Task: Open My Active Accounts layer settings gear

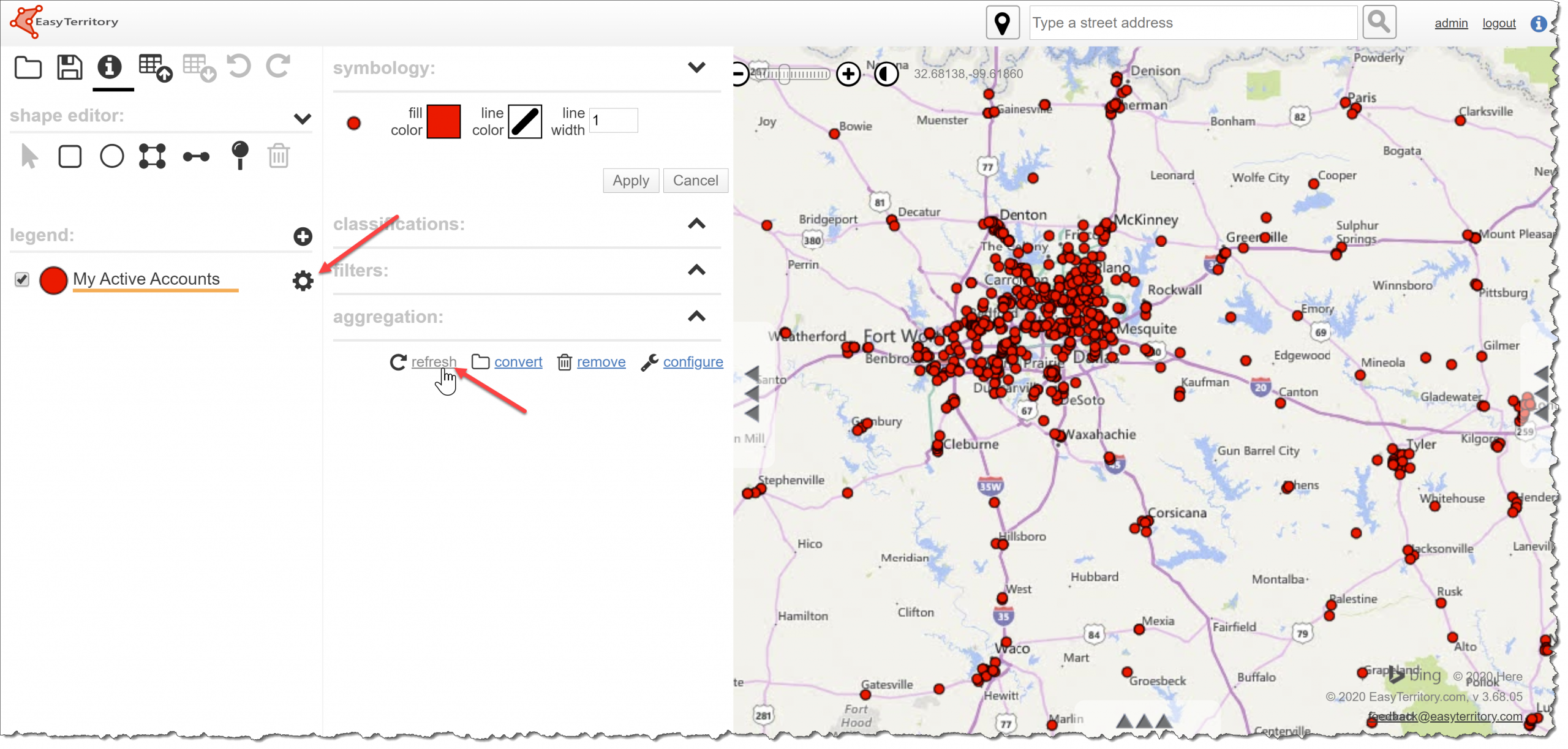Action: click(x=303, y=281)
